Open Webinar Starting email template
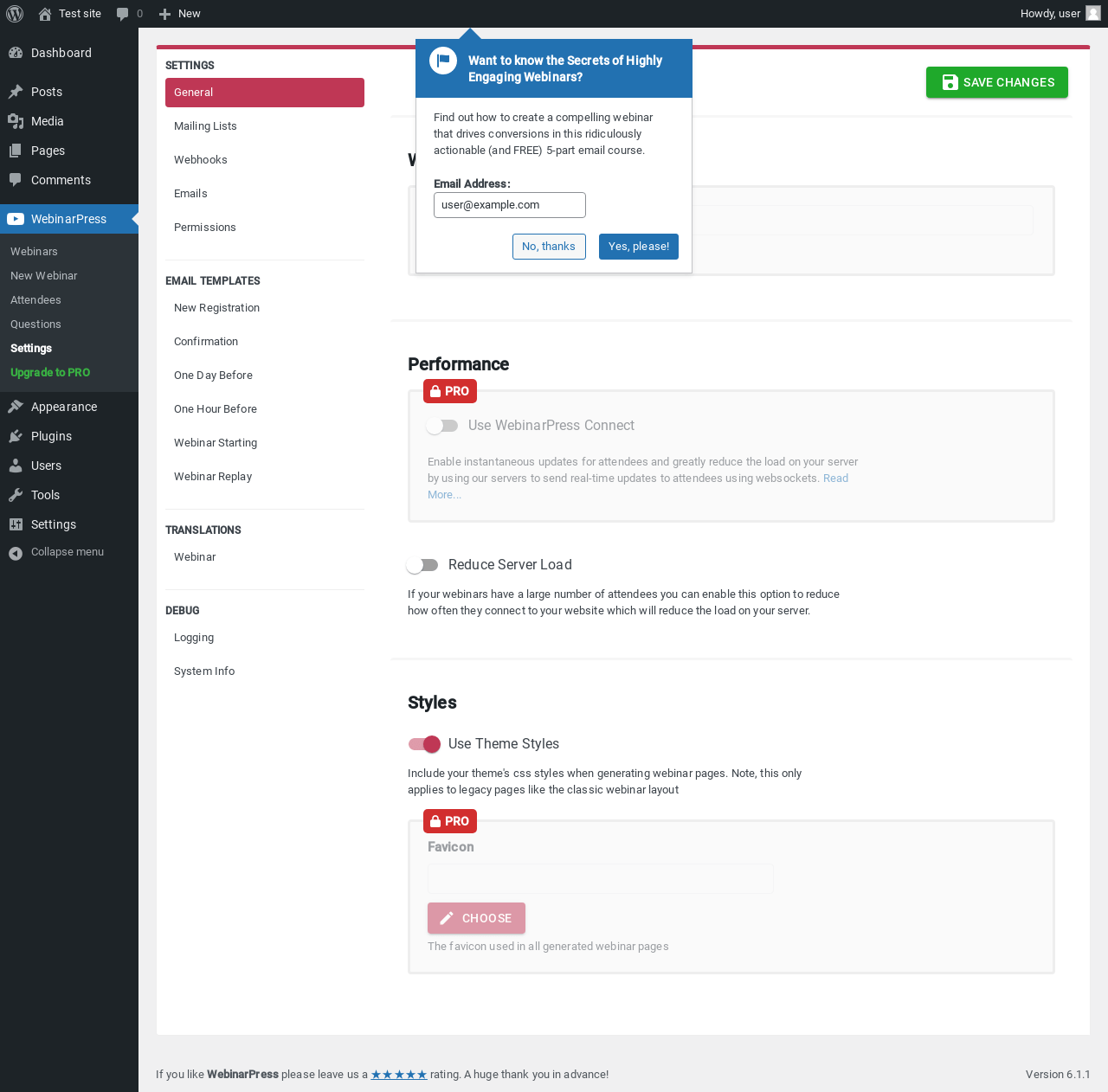Image resolution: width=1108 pixels, height=1092 pixels. 265,443
